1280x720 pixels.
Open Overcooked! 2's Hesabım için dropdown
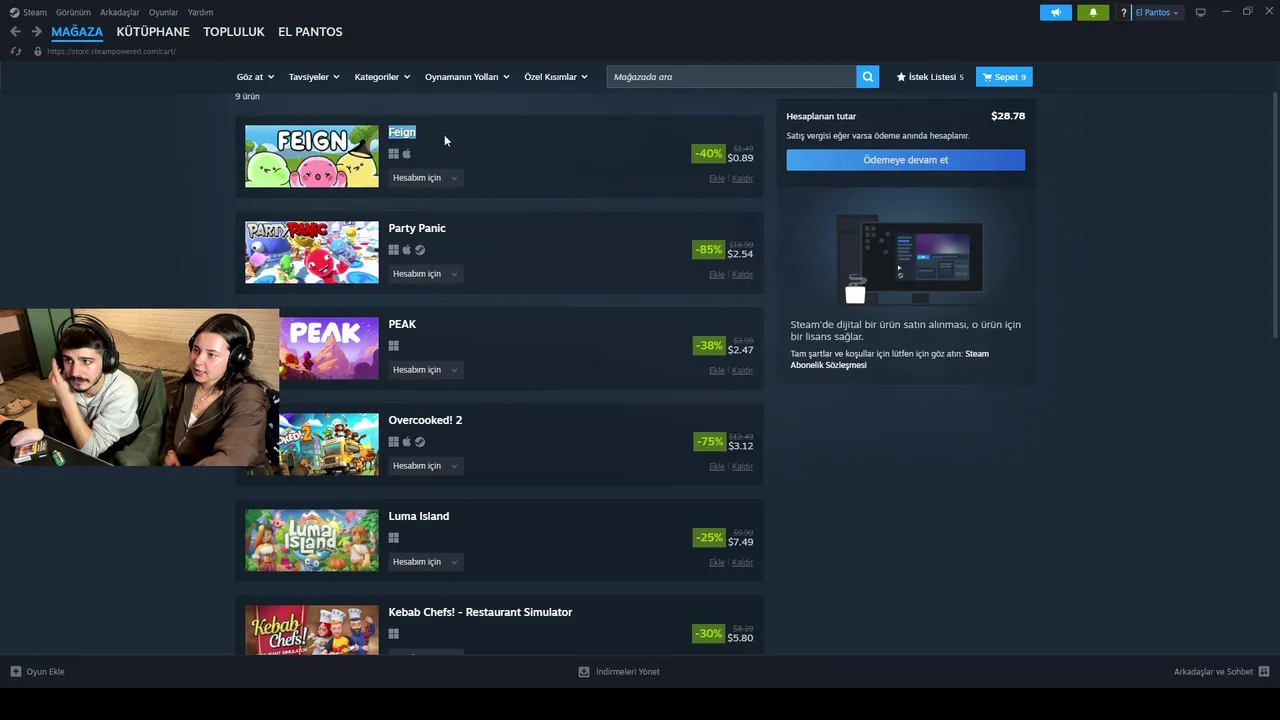coord(425,466)
